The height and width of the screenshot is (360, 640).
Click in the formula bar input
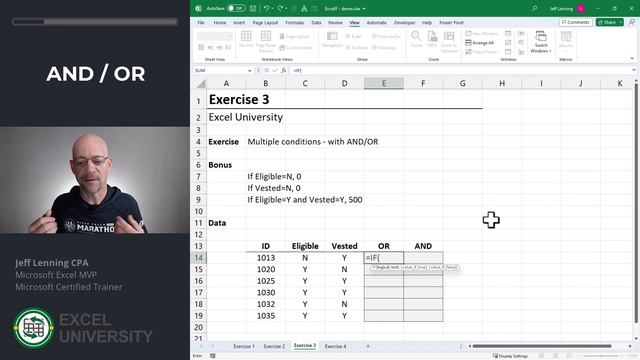tap(459, 71)
